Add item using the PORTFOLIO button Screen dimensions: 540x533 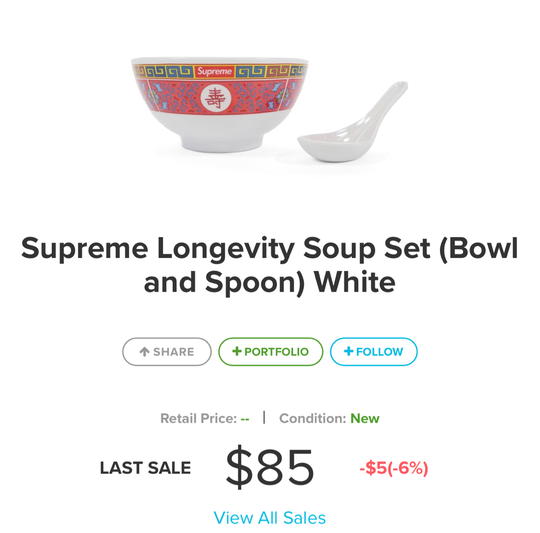point(271,352)
